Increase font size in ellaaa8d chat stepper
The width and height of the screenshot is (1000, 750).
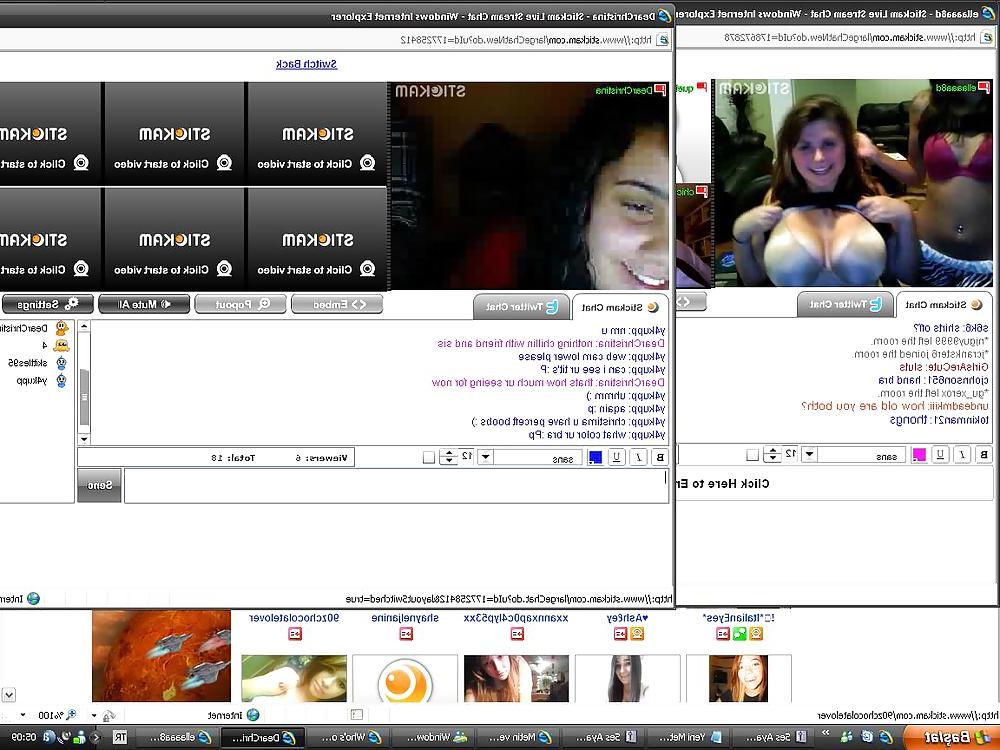coord(773,450)
